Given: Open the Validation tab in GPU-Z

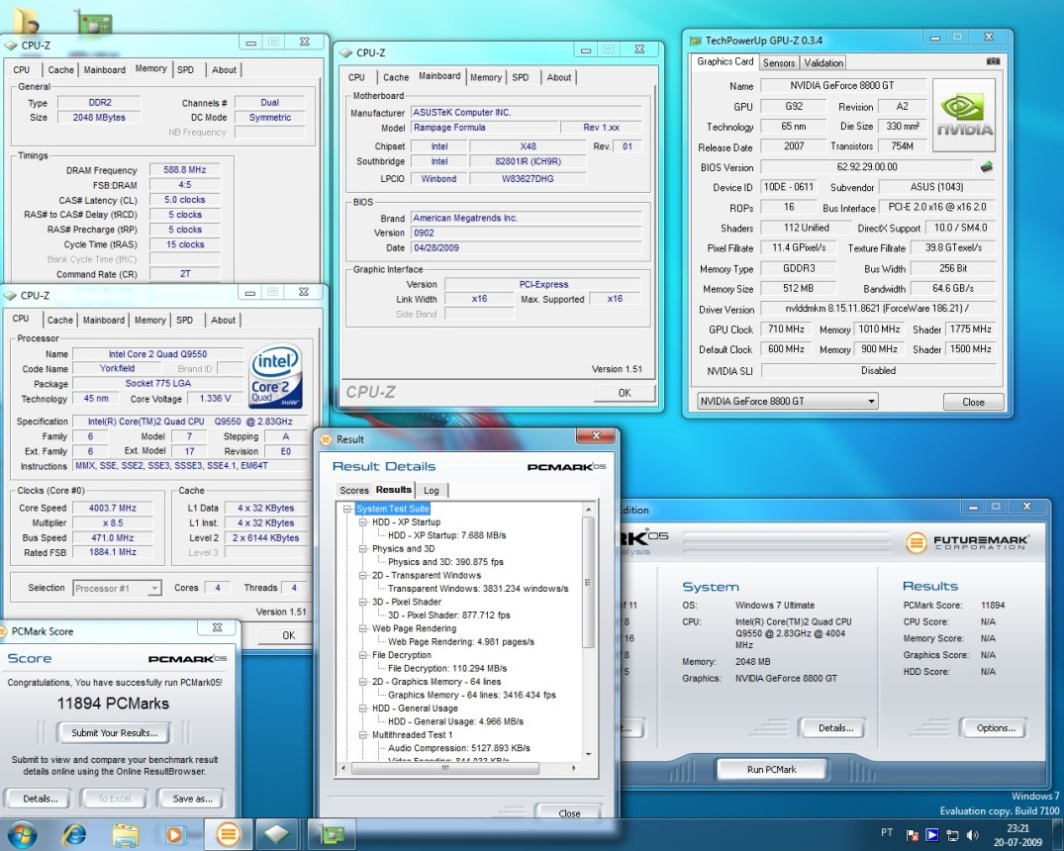Looking at the screenshot, I should [x=823, y=62].
